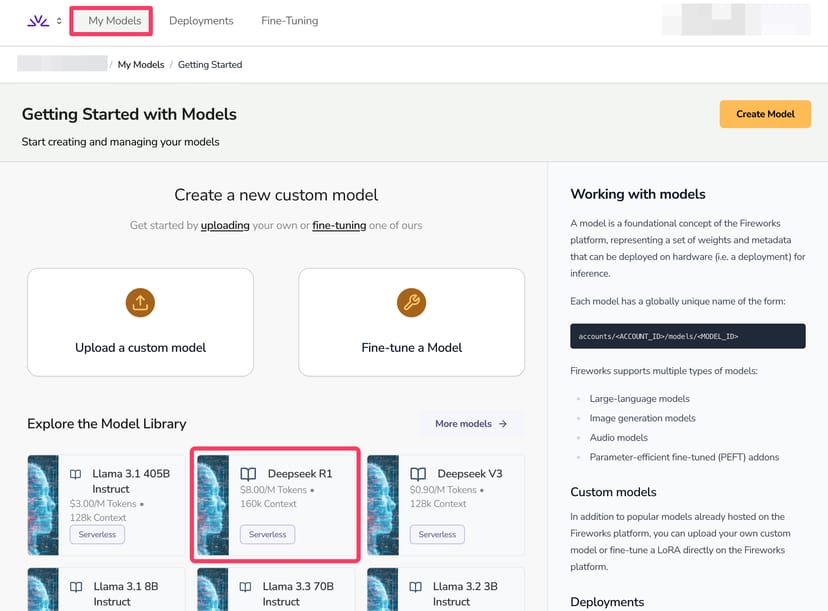Click the Fireworks logo icon

[x=37, y=21]
